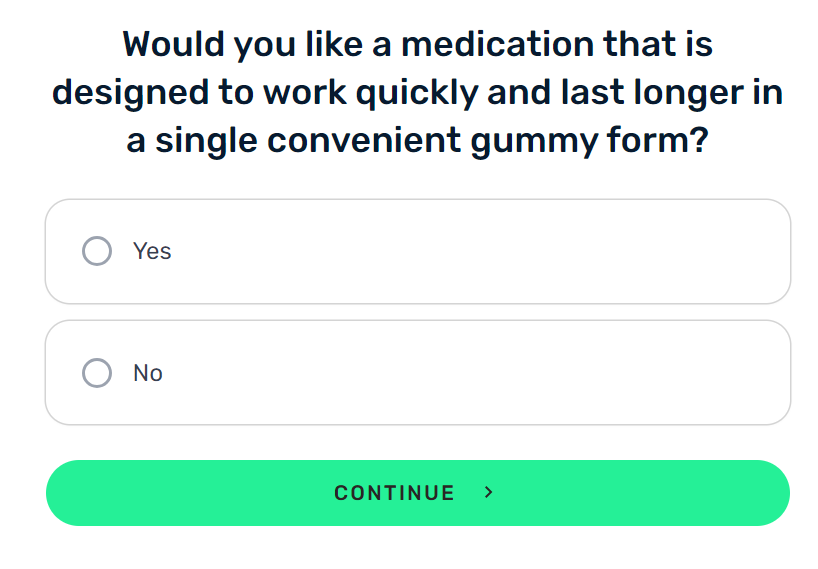Click the green CONTINUE button
The height and width of the screenshot is (569, 818).
pyautogui.click(x=418, y=493)
